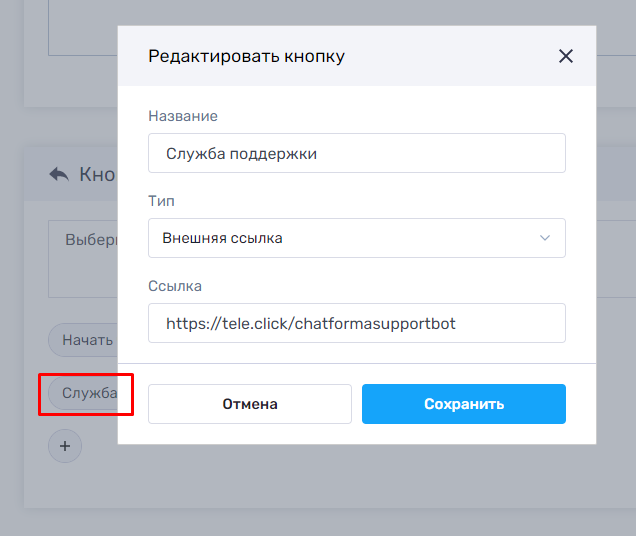Viewport: 636px width, 536px height.
Task: Focus the Название field with Служба поддержки
Action: 356,154
